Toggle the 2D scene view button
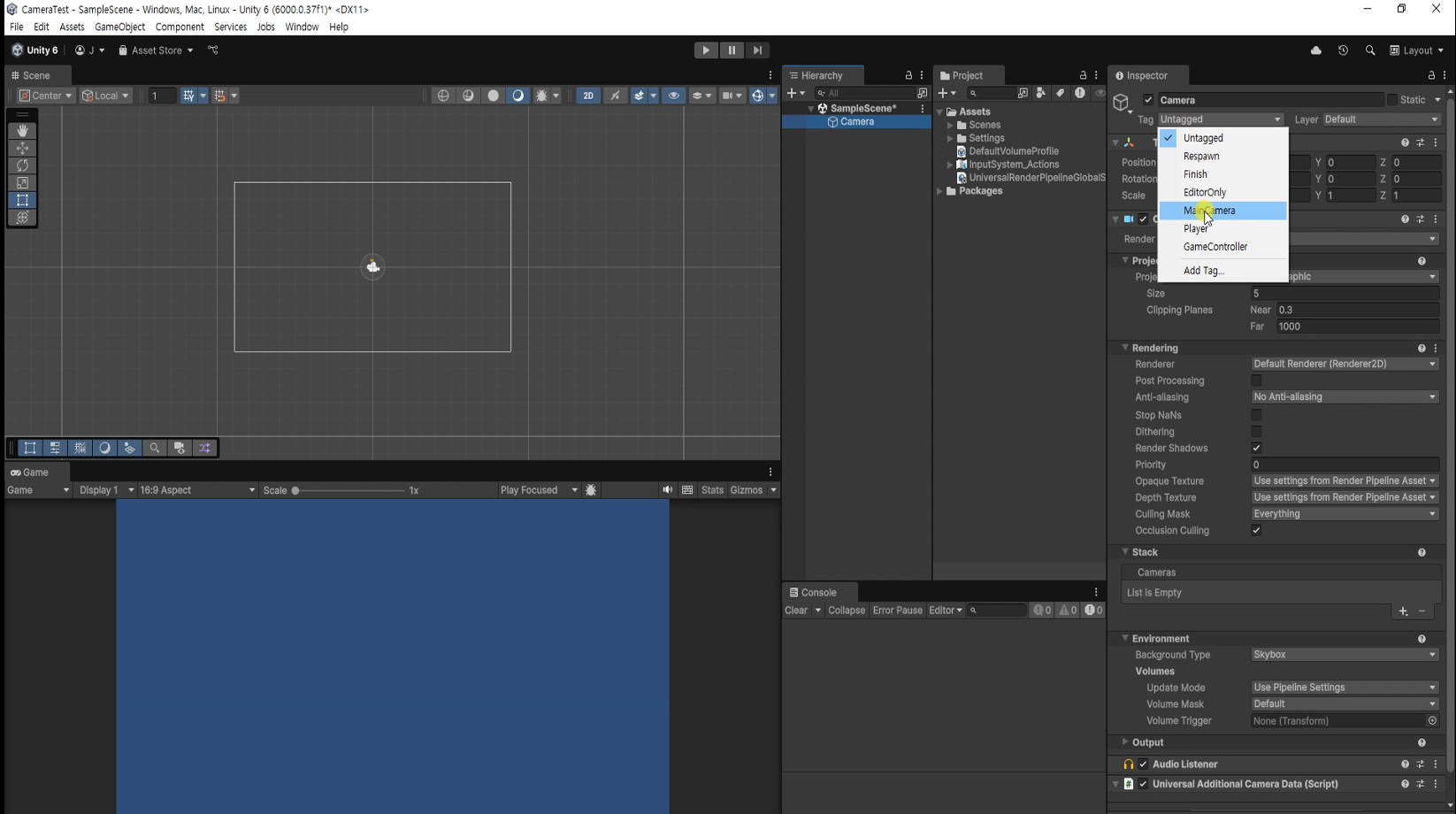The width and height of the screenshot is (1456, 814). 588,96
